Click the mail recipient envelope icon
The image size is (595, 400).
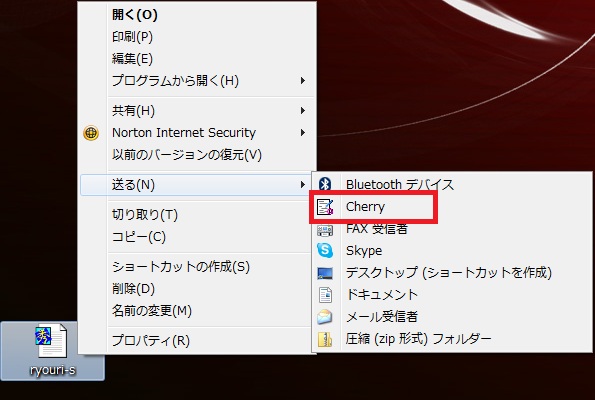point(325,317)
